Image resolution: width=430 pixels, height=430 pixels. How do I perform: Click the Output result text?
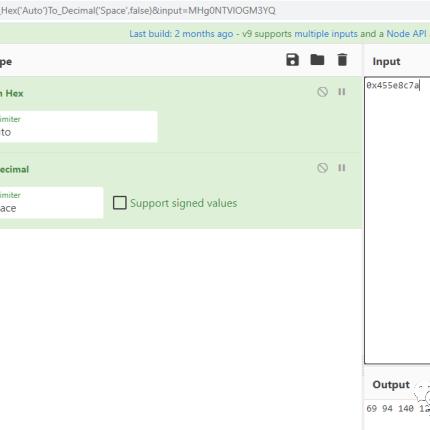(398, 408)
